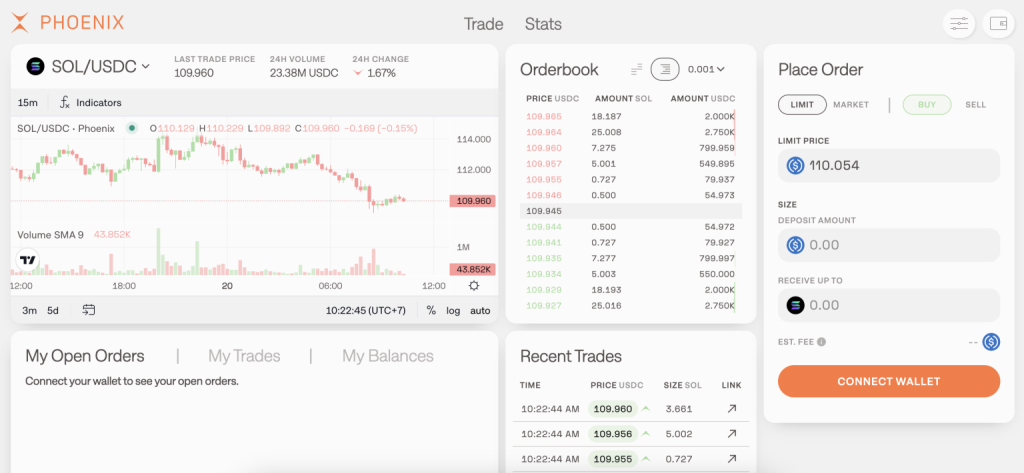1024x473 pixels.
Task: Switch order side to Sell
Action: click(975, 104)
